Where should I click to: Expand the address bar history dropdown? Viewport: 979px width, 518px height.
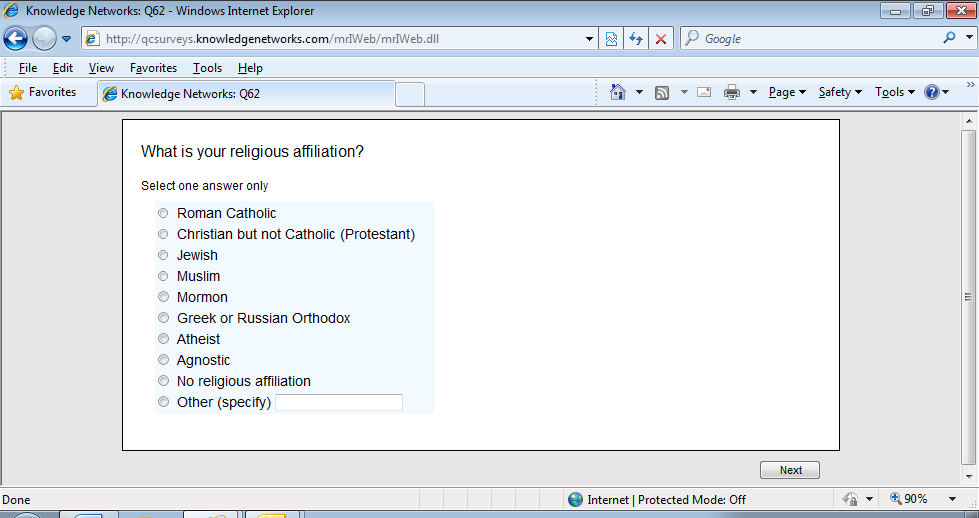coord(589,39)
